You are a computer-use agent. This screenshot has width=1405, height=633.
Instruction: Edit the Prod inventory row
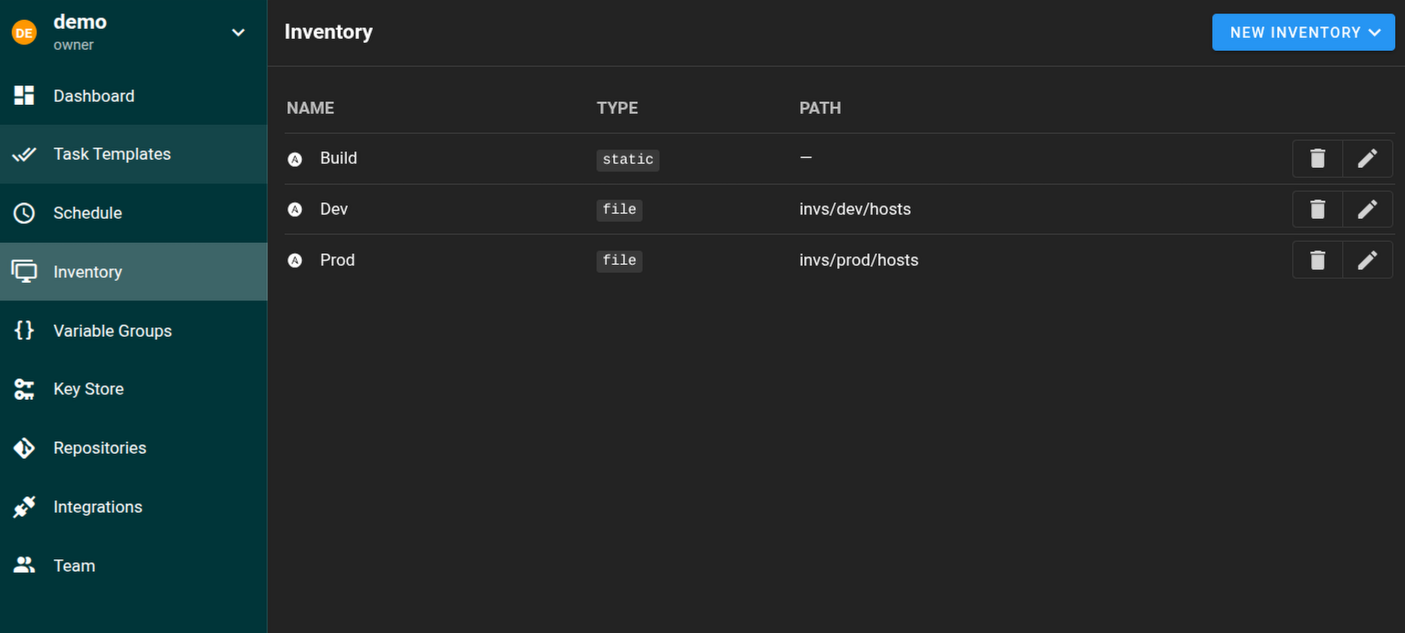pyautogui.click(x=1367, y=260)
